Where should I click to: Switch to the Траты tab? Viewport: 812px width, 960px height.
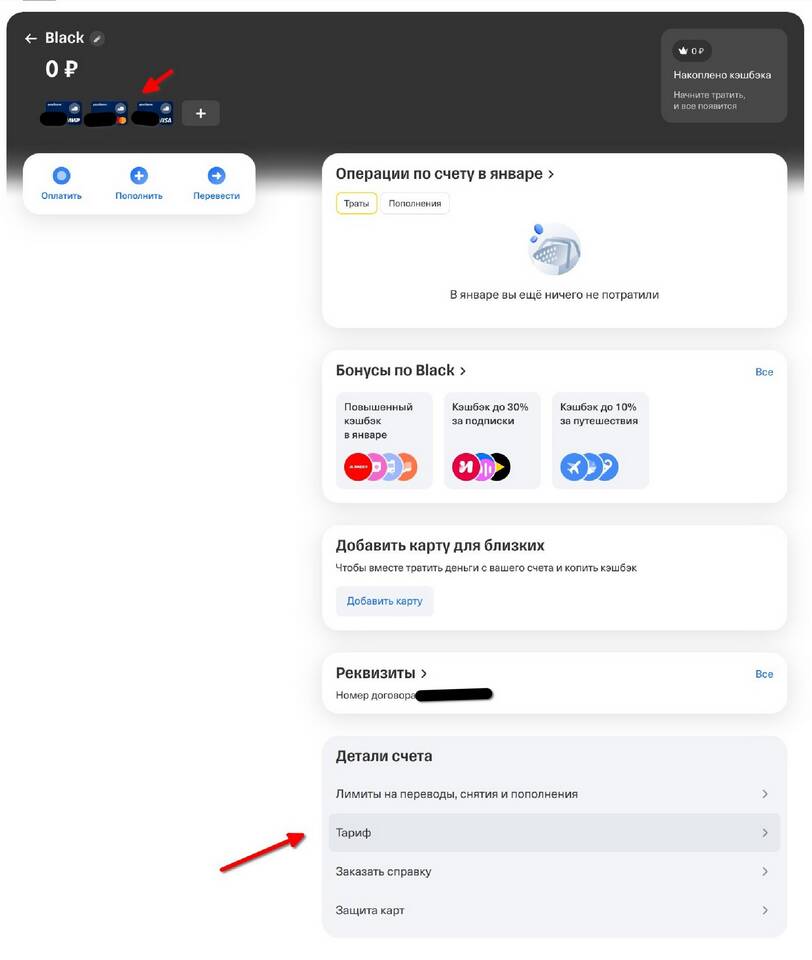[x=356, y=203]
